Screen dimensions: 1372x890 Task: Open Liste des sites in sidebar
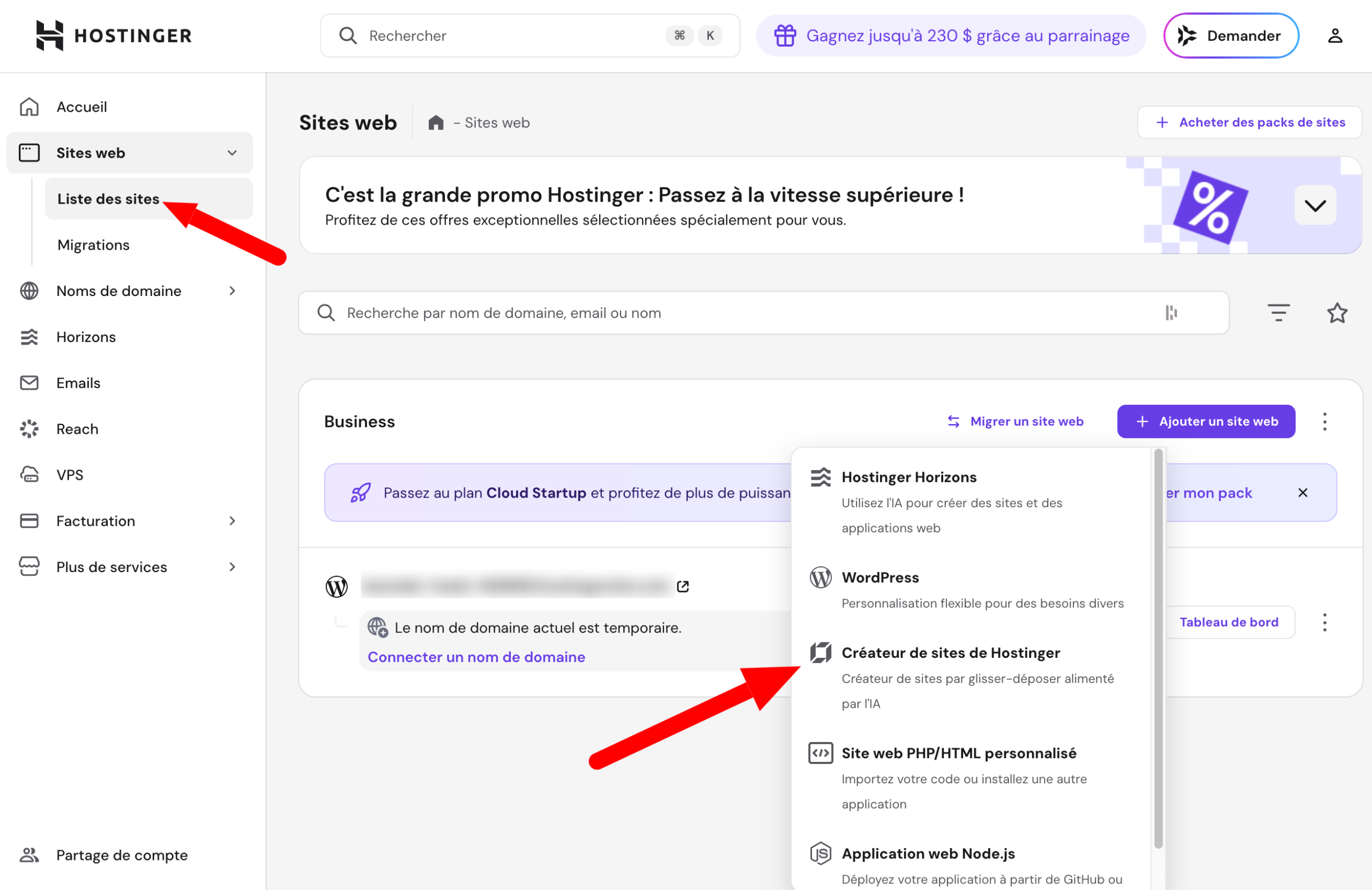point(149,199)
